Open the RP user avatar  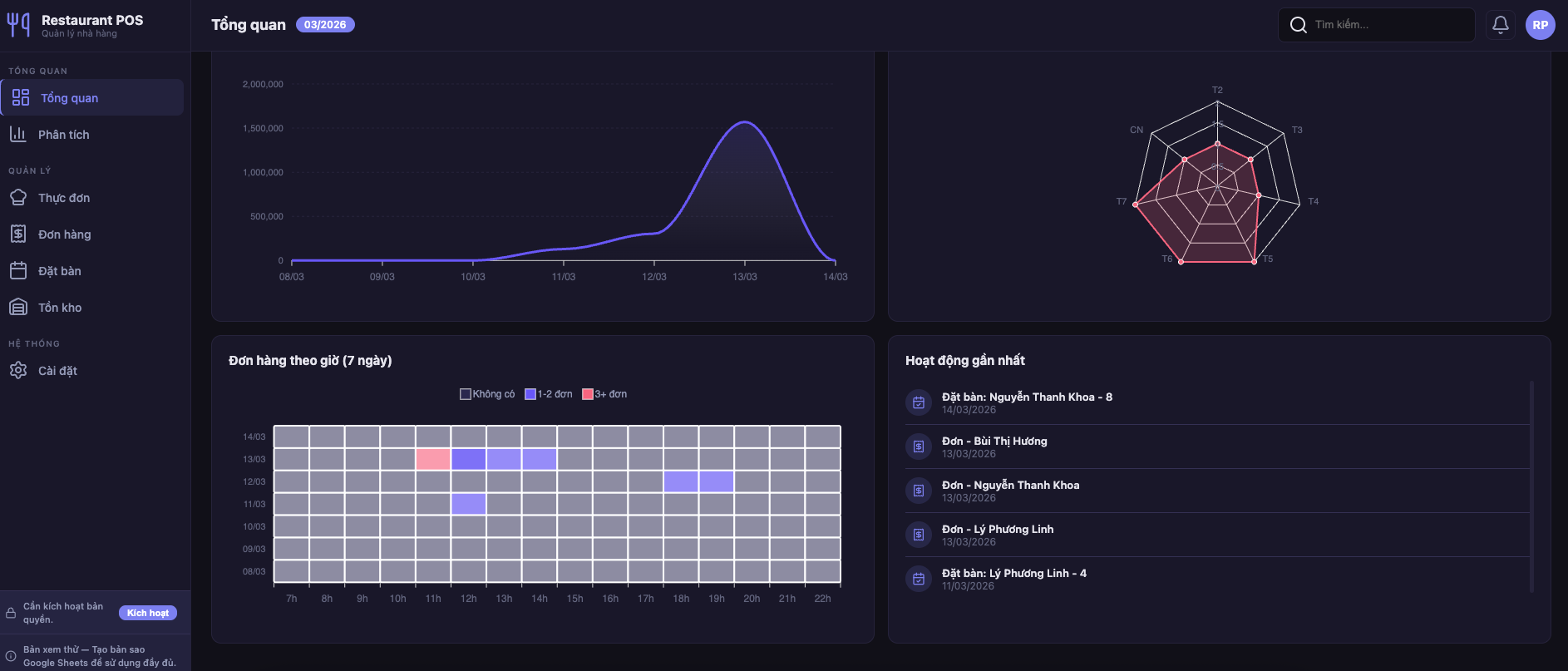click(x=1540, y=25)
